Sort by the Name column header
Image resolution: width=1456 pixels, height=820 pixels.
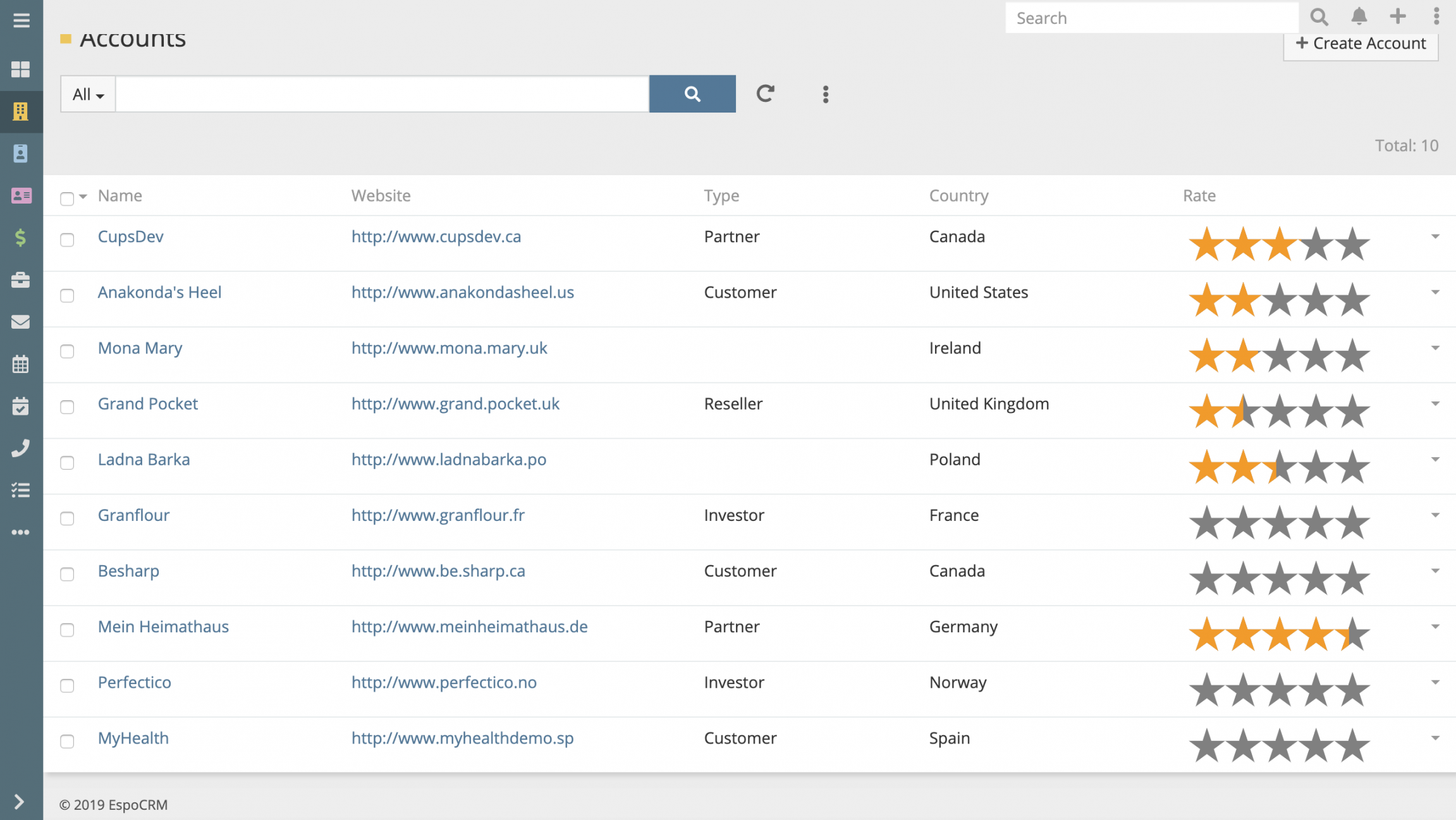pos(119,196)
